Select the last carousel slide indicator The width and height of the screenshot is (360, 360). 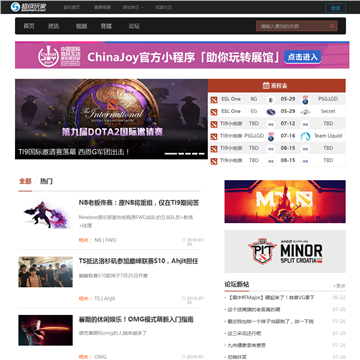[x=202, y=154]
